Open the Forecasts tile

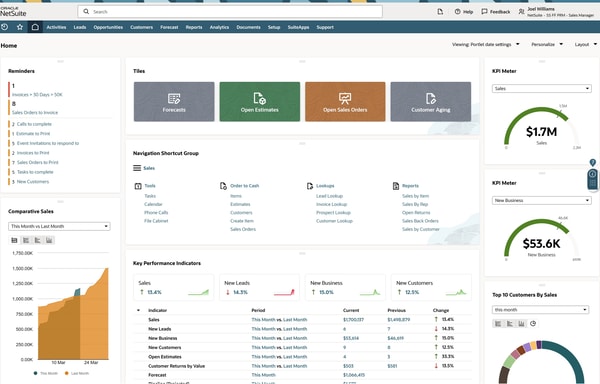click(x=174, y=102)
